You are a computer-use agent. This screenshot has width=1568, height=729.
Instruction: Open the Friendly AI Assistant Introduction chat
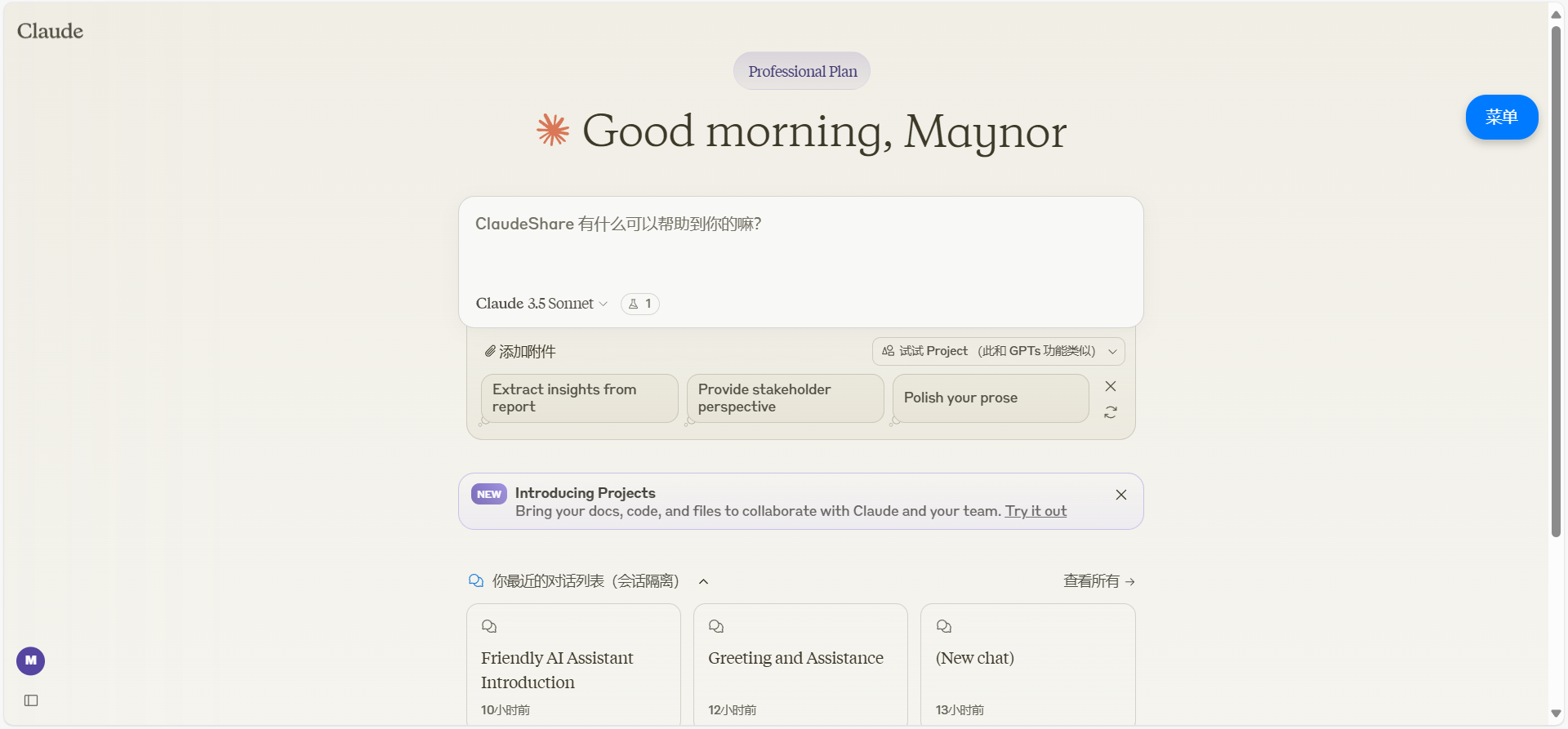tap(573, 665)
